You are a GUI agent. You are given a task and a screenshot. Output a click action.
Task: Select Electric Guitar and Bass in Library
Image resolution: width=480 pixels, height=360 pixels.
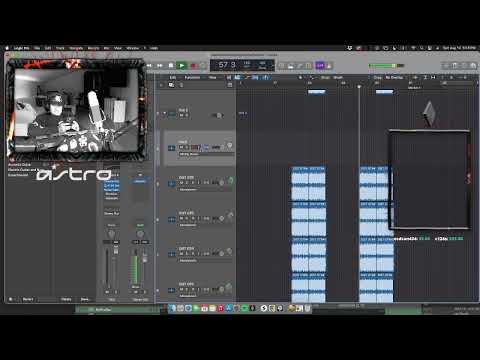click(x=22, y=170)
